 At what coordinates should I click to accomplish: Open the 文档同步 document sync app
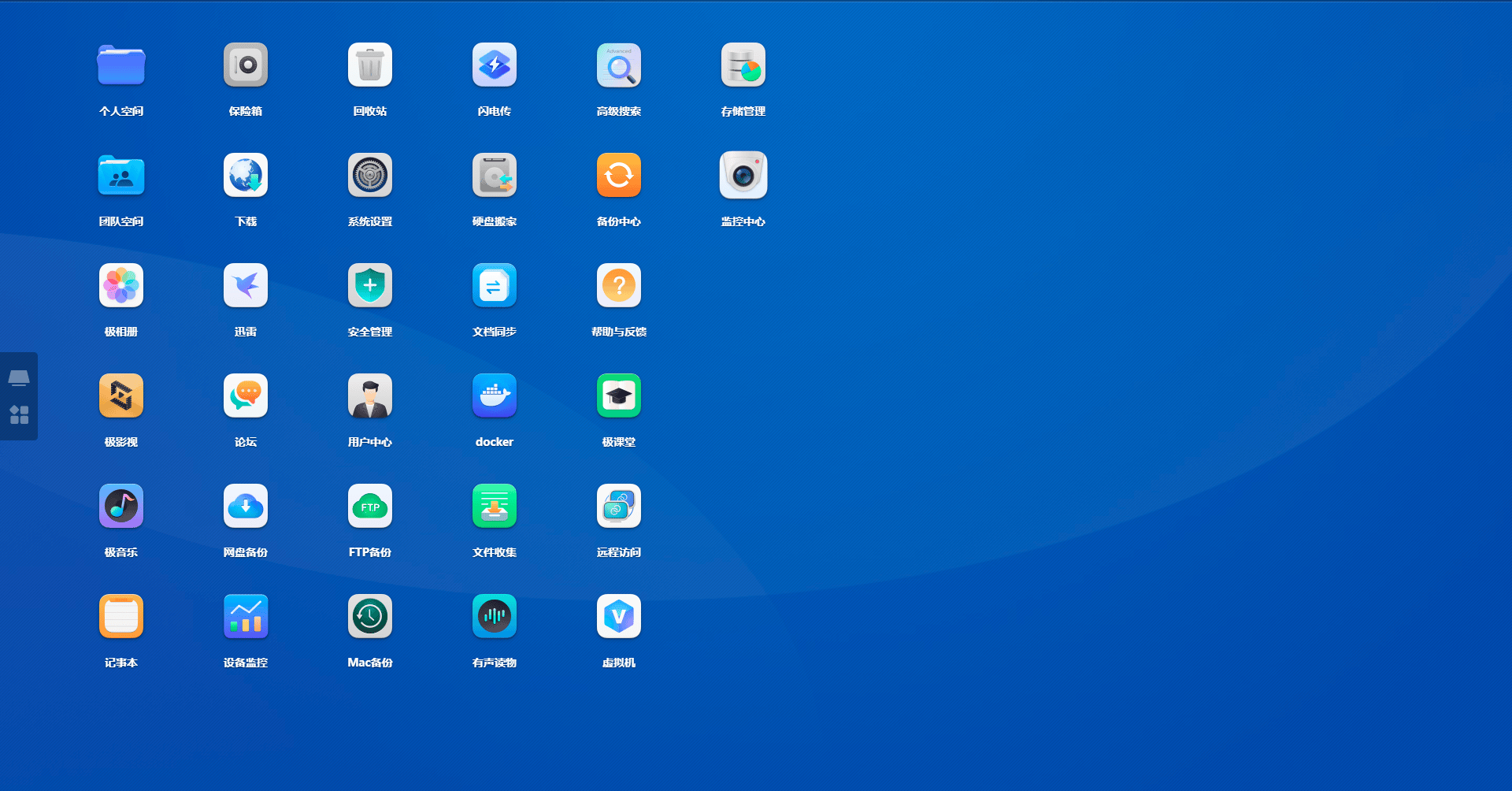pos(495,285)
